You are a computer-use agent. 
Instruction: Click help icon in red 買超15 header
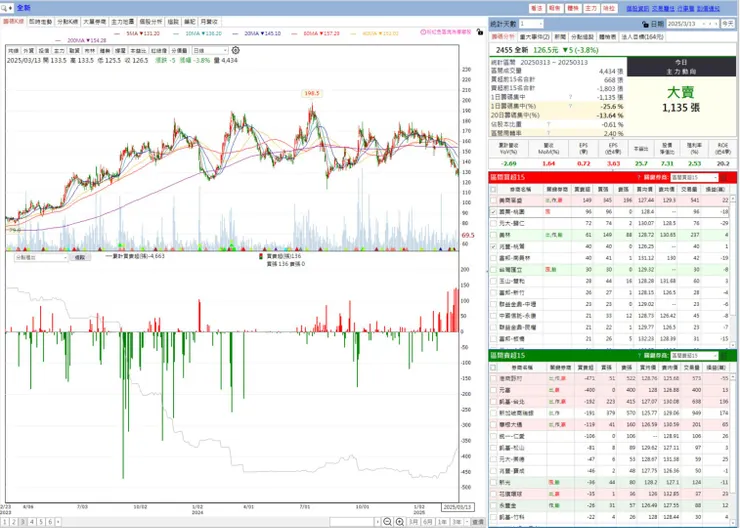pos(639,177)
